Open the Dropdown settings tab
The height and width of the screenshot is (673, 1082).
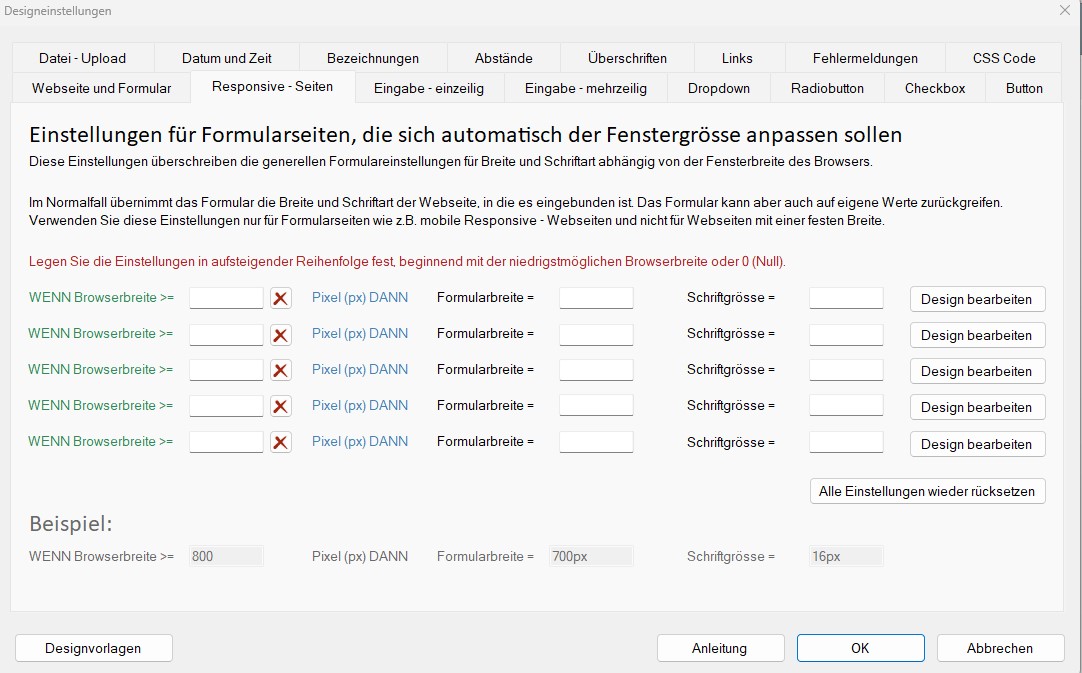point(718,88)
